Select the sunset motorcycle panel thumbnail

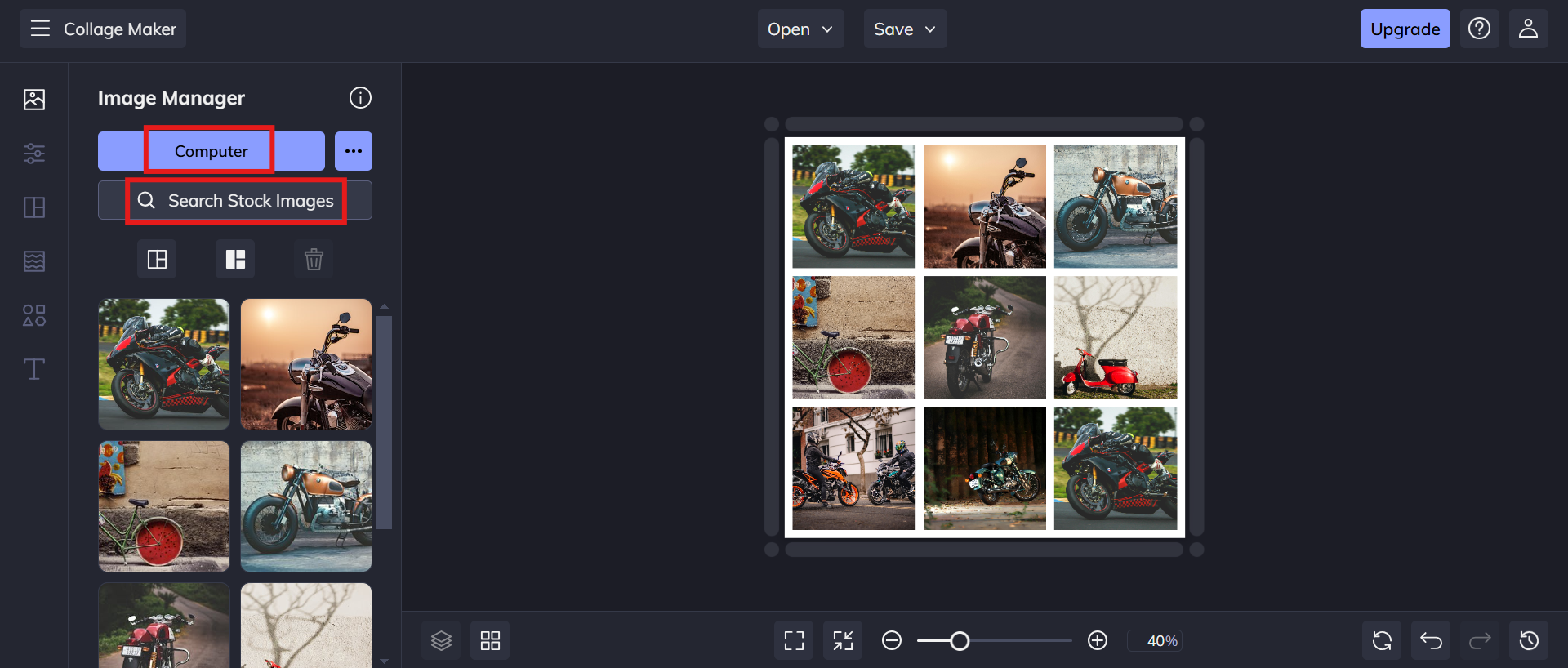click(306, 364)
